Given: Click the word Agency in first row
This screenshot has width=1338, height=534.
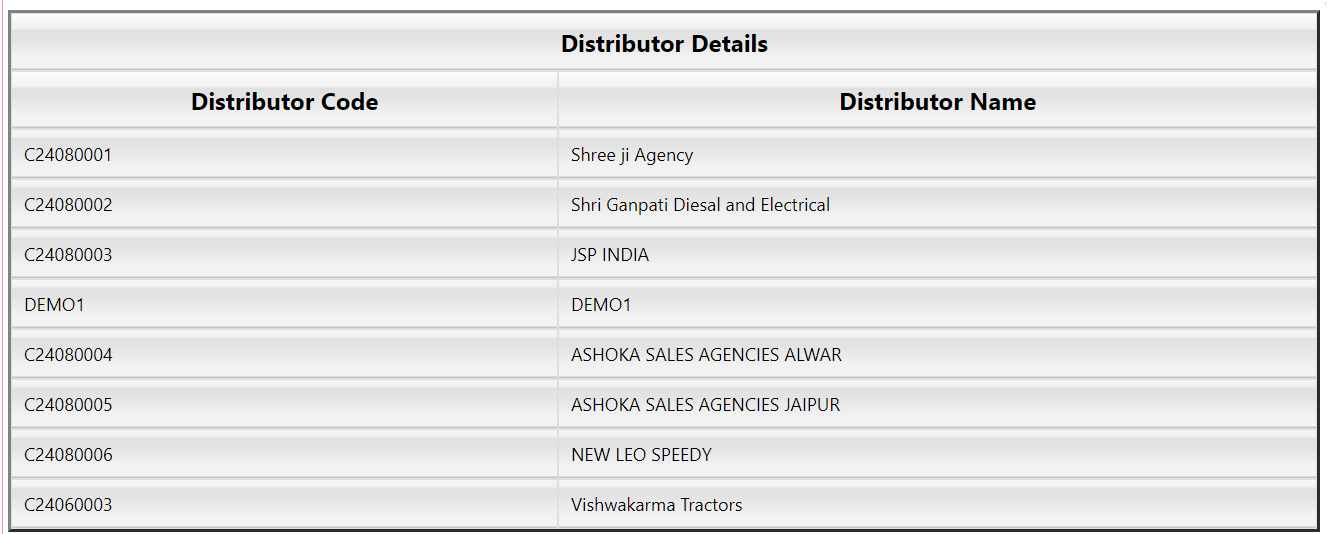Looking at the screenshot, I should pyautogui.click(x=663, y=156).
